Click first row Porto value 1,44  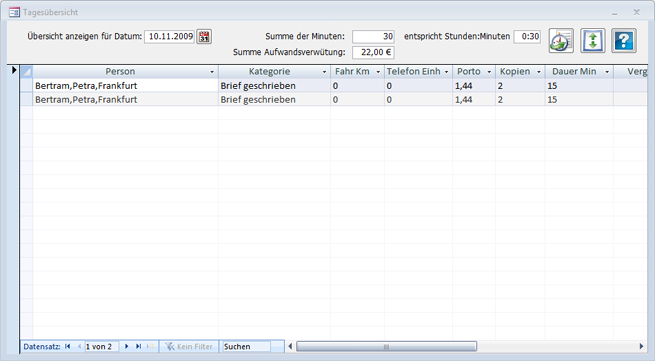click(474, 86)
